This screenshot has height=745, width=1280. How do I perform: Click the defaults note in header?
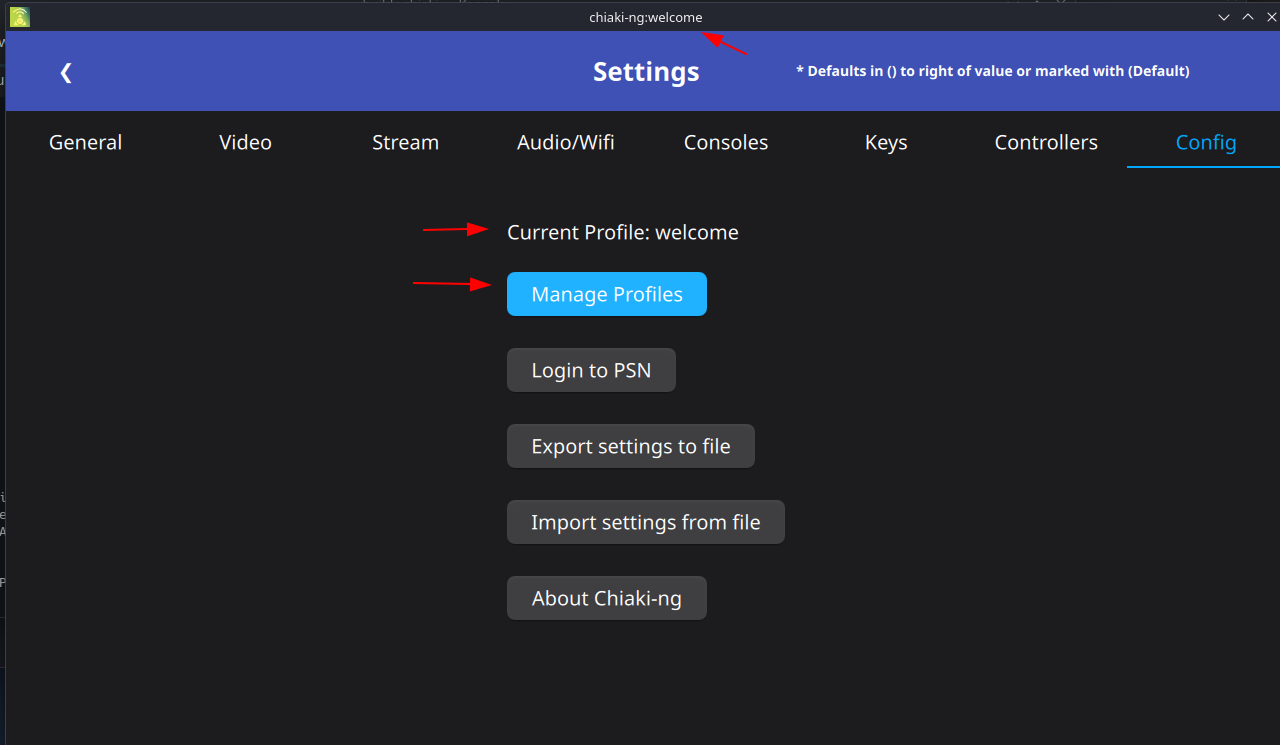click(x=993, y=71)
